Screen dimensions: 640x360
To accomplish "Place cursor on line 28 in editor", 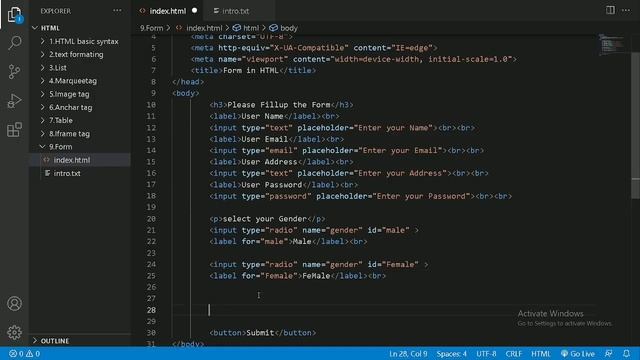I will point(384,310).
